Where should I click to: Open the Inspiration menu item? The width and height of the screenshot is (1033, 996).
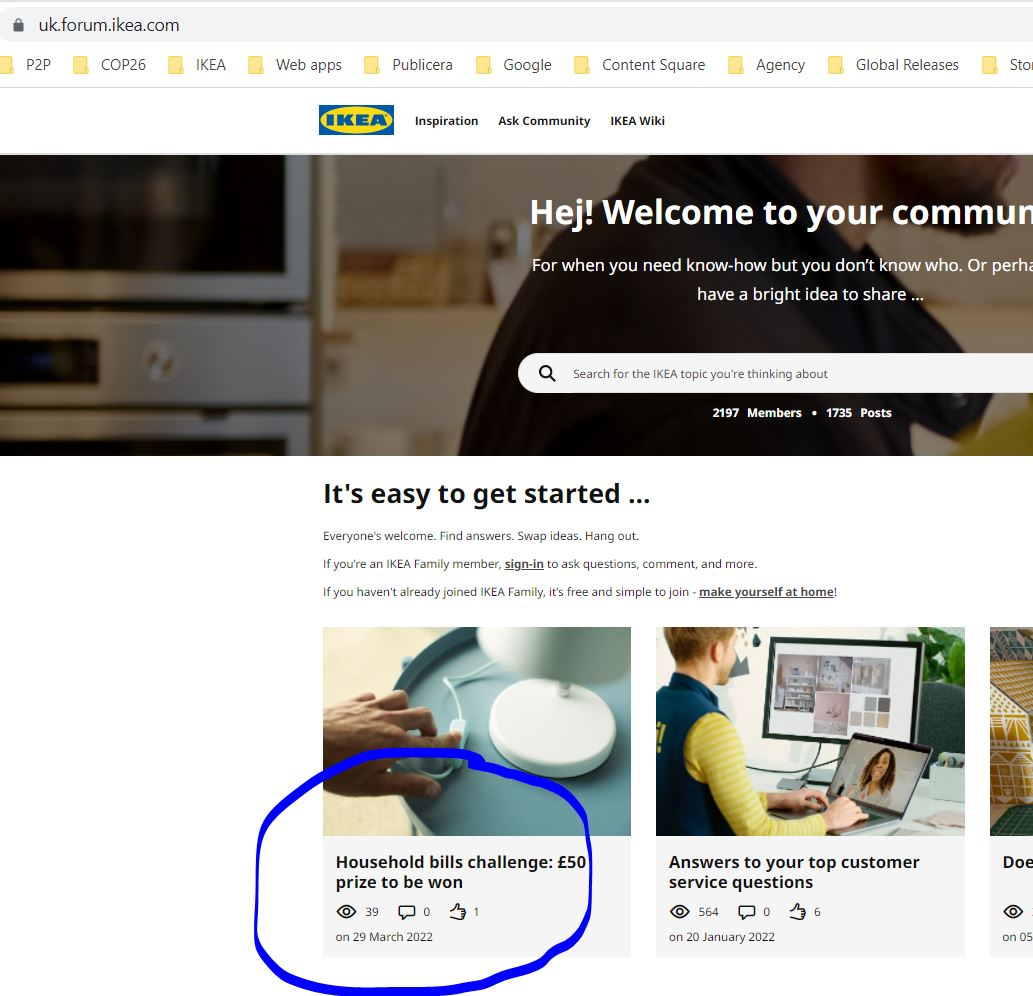tap(446, 121)
